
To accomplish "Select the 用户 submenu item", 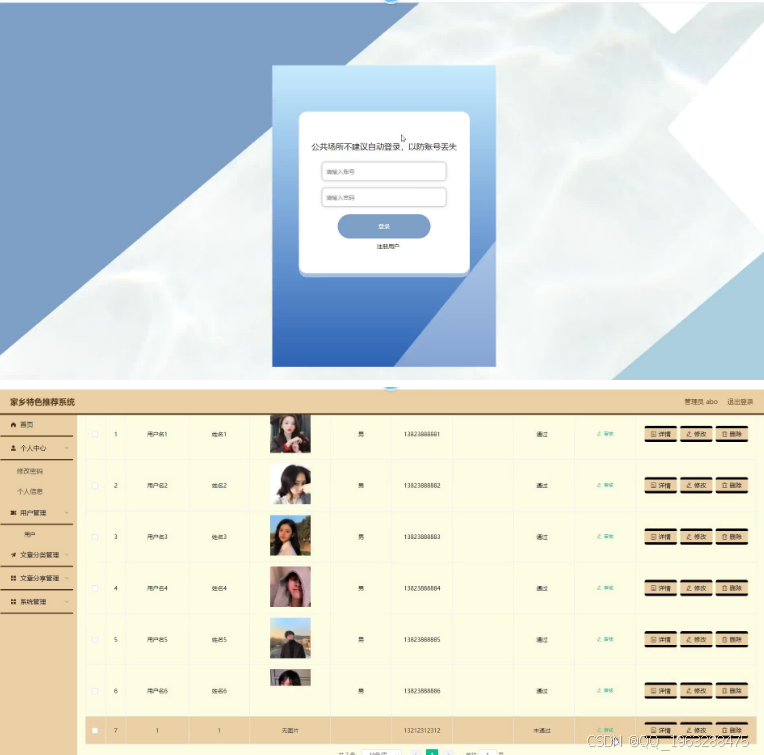I will tap(30, 534).
